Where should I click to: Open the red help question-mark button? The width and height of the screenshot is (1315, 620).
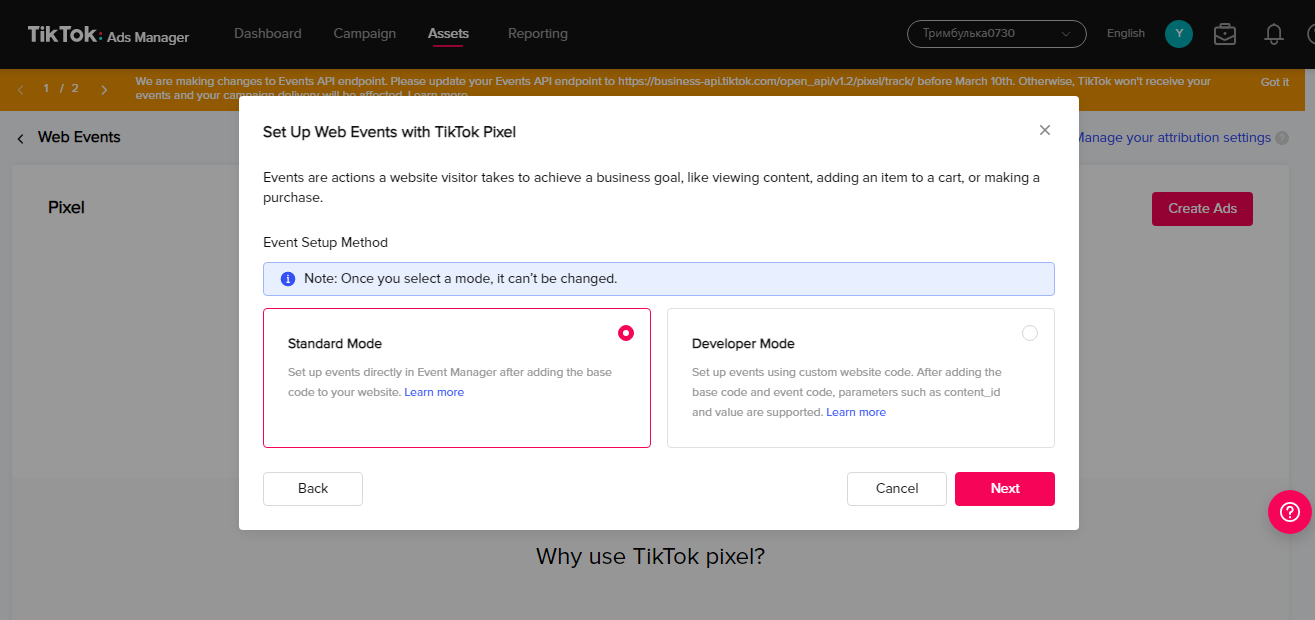1289,512
